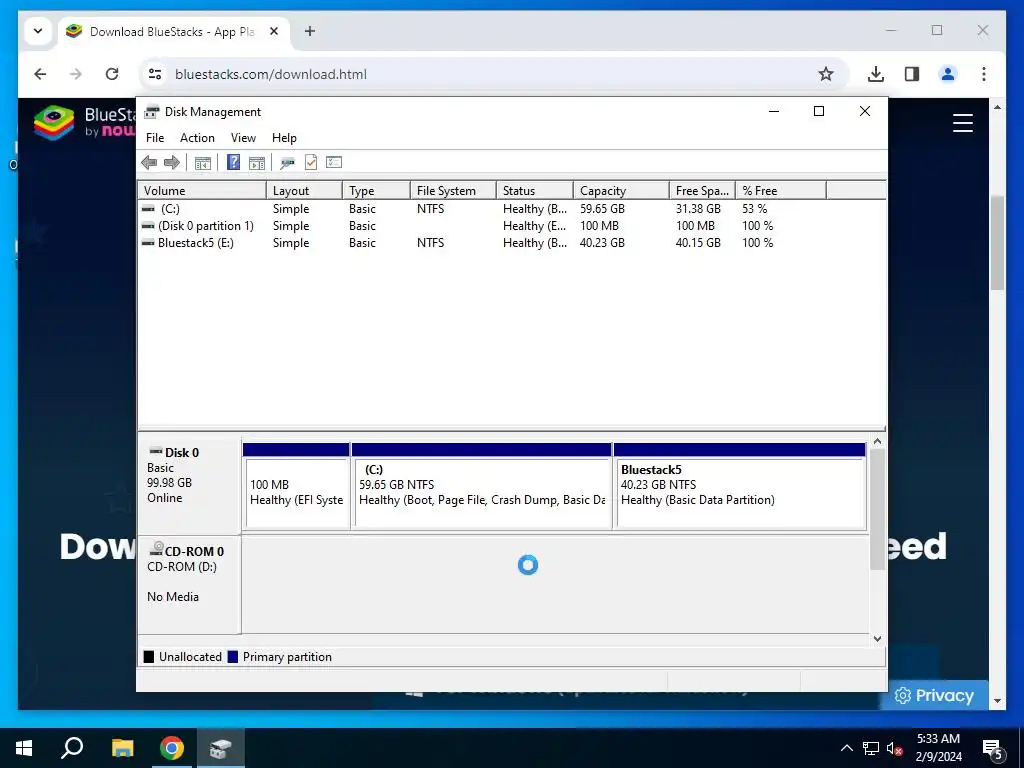Screen dimensions: 1024x768
Task: Click Disk Management taskbar icon
Action: [221, 748]
